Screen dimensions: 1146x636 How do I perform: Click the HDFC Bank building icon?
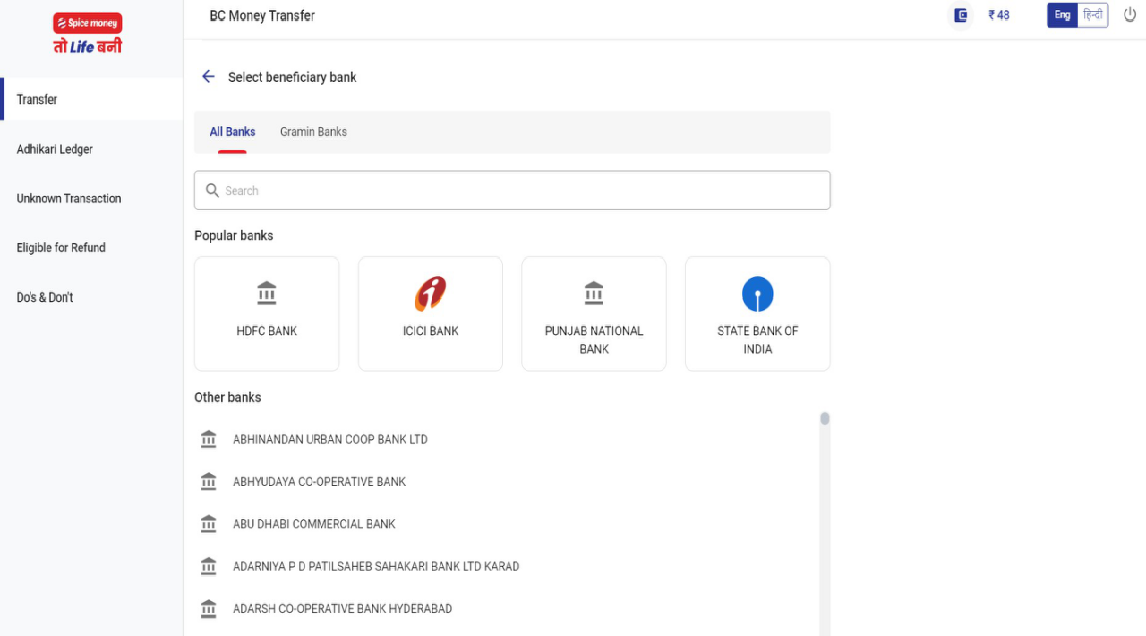coord(267,293)
